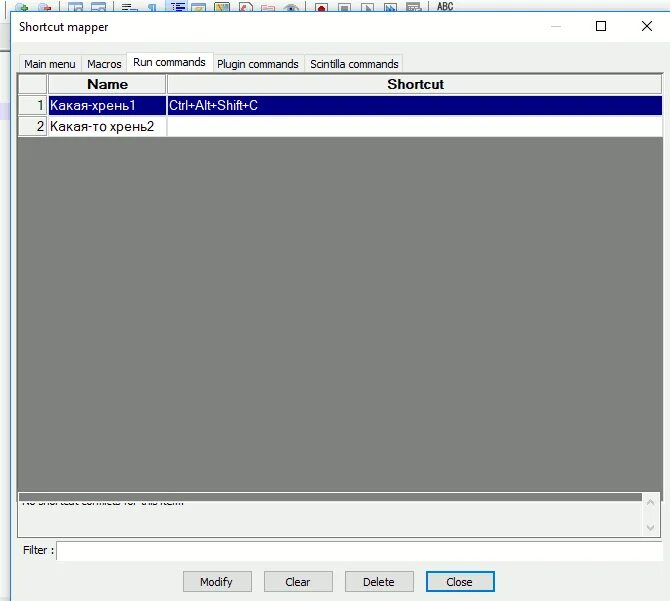Image resolution: width=670 pixels, height=601 pixels.
Task: Maximize the Shortcut mapper window
Action: tap(601, 26)
